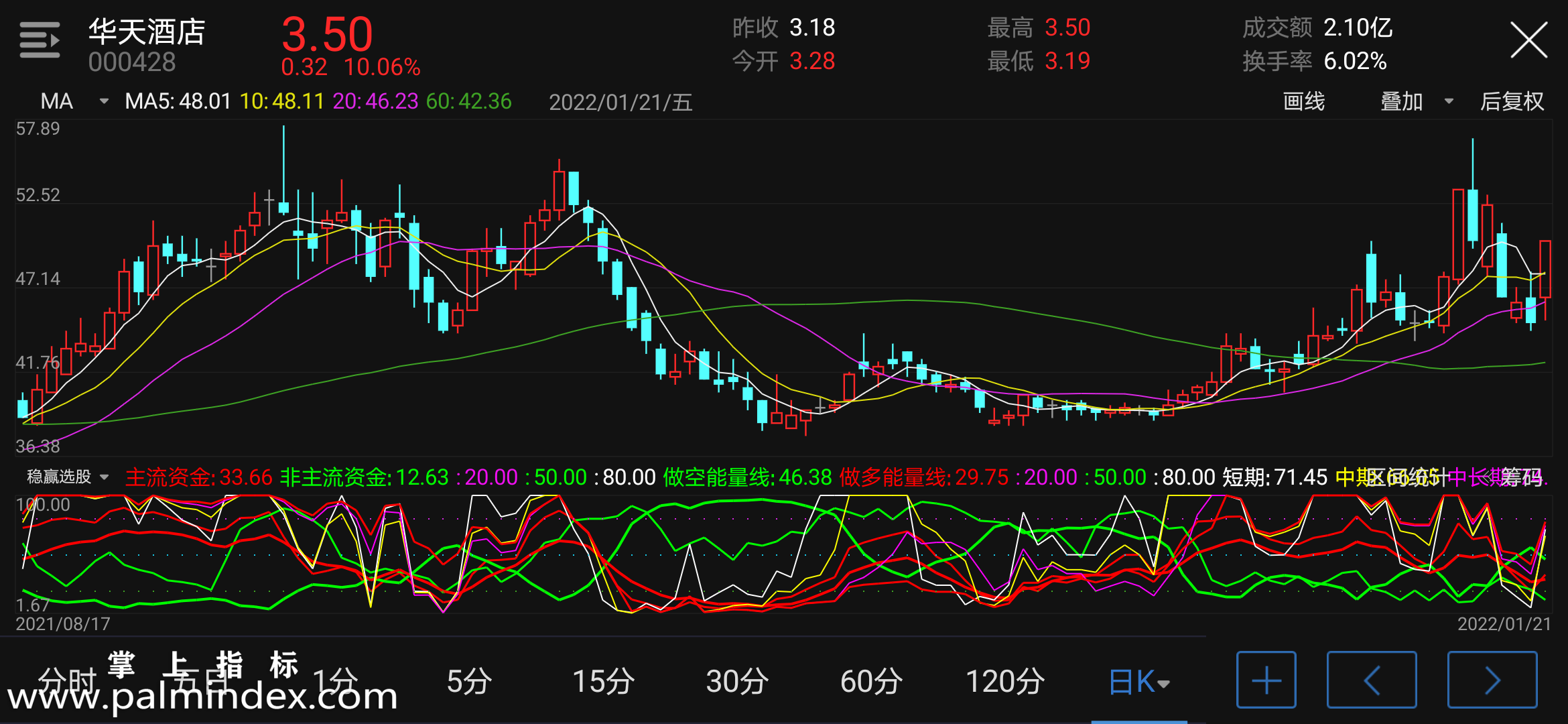Tap the MA5: 48.01 value
This screenshot has width=1568, height=724.
click(x=178, y=101)
